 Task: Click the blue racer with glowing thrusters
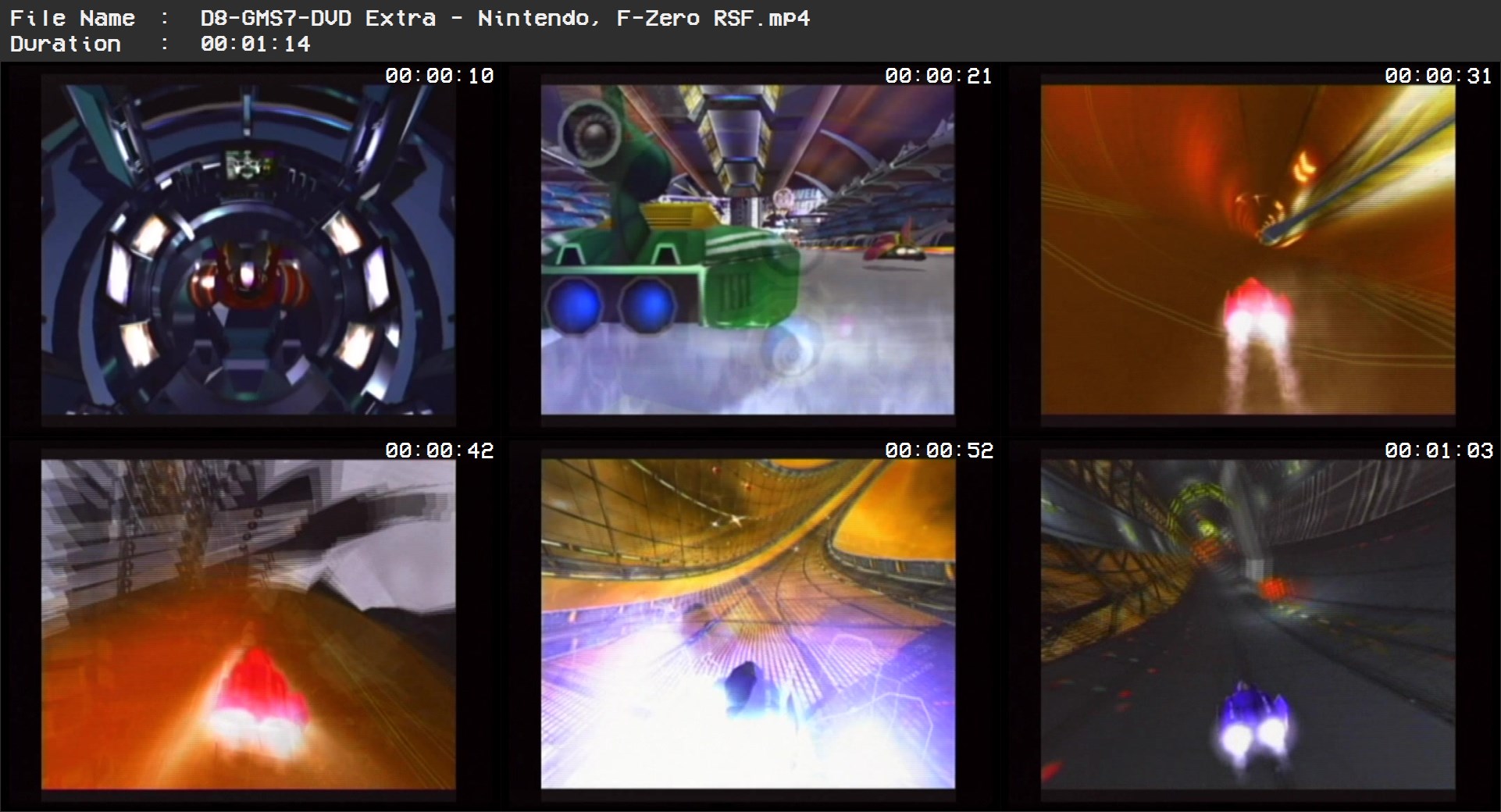tap(1251, 717)
